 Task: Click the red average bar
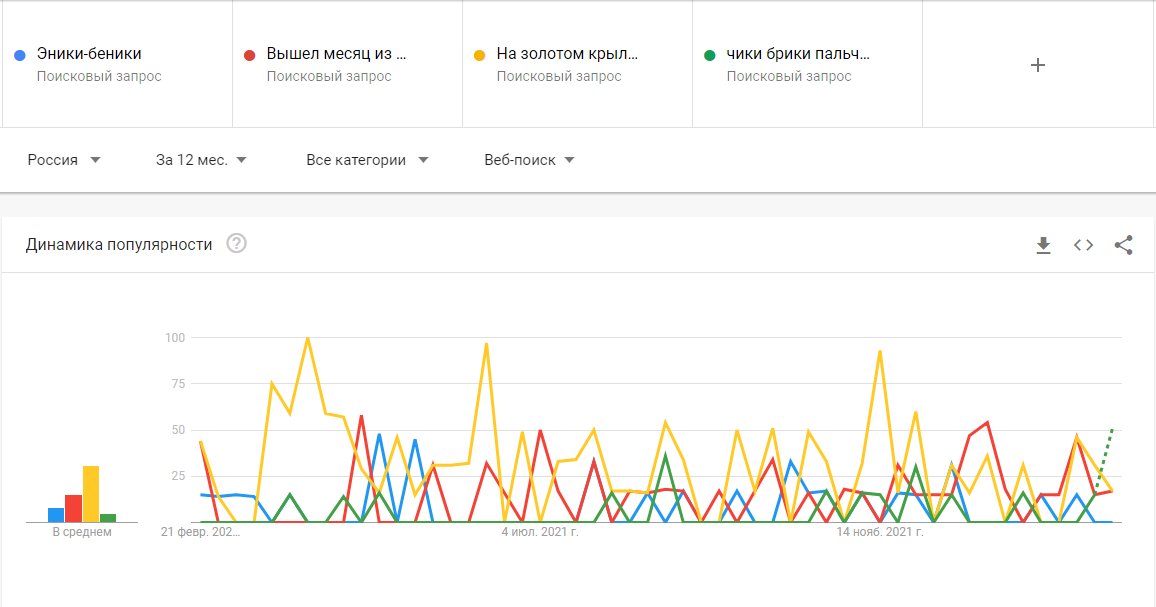[x=73, y=508]
